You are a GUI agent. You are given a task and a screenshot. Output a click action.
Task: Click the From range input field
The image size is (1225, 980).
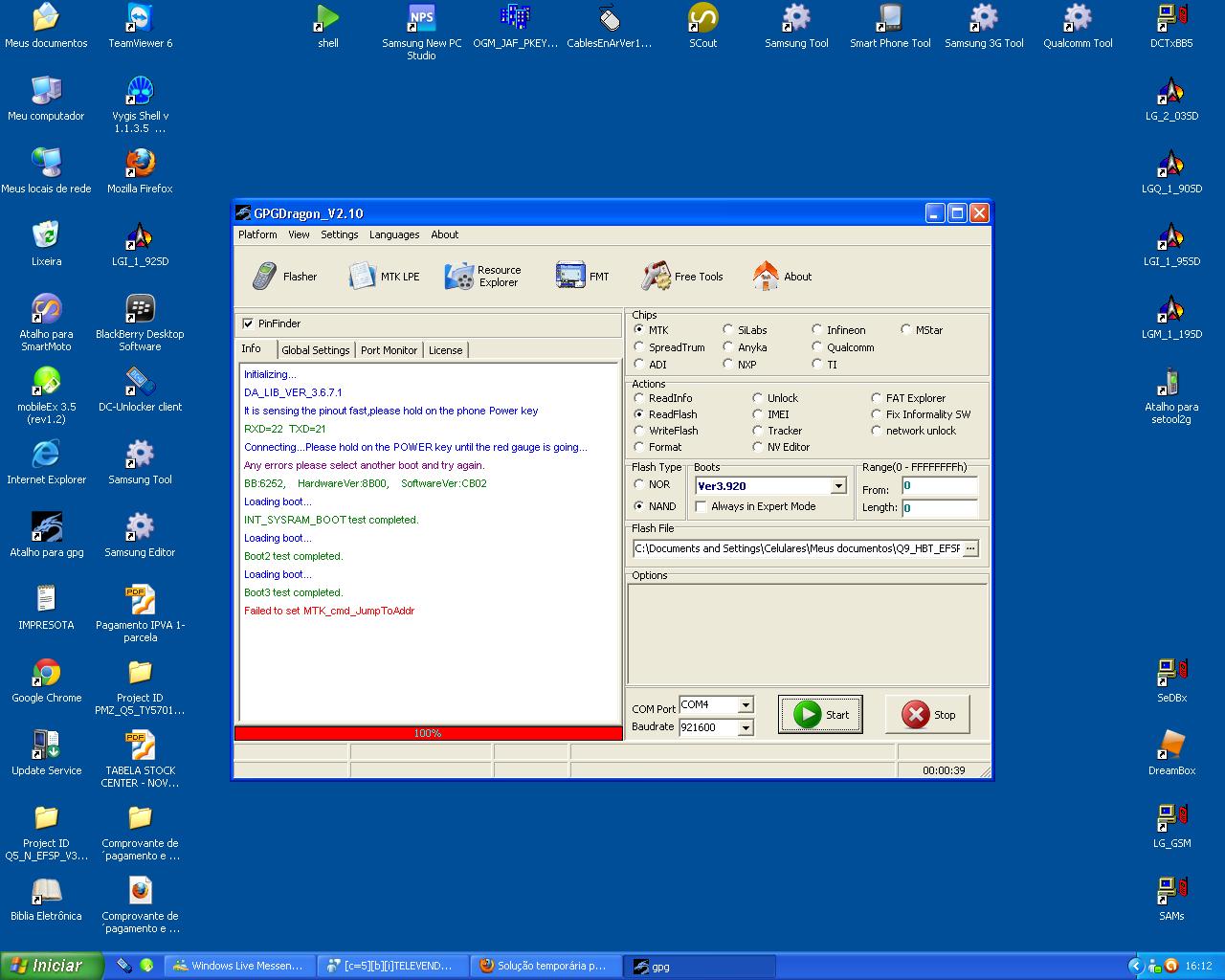pos(940,486)
